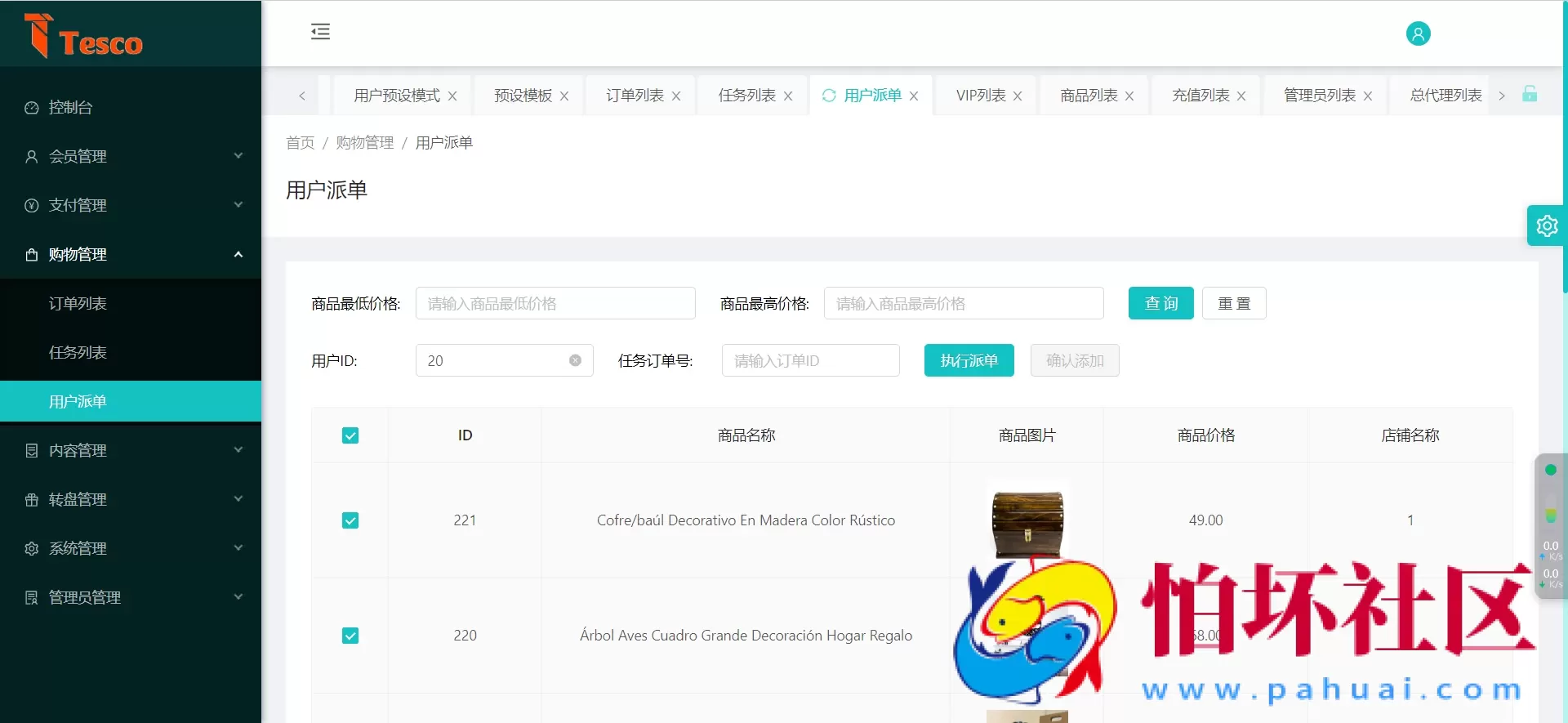
Task: Click the 重置 reset button
Action: [1234, 303]
